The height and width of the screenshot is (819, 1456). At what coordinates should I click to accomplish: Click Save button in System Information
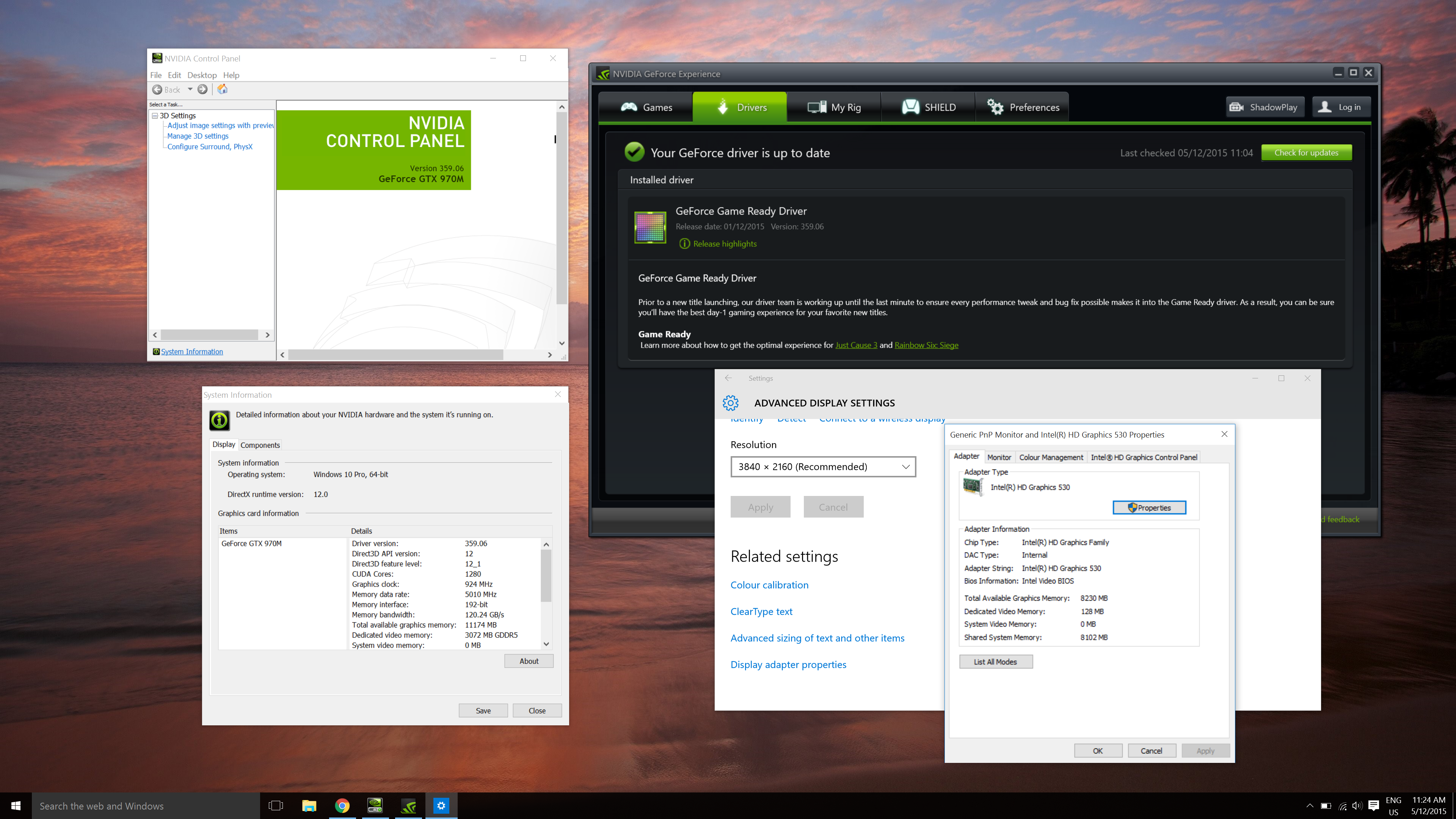pos(483,711)
